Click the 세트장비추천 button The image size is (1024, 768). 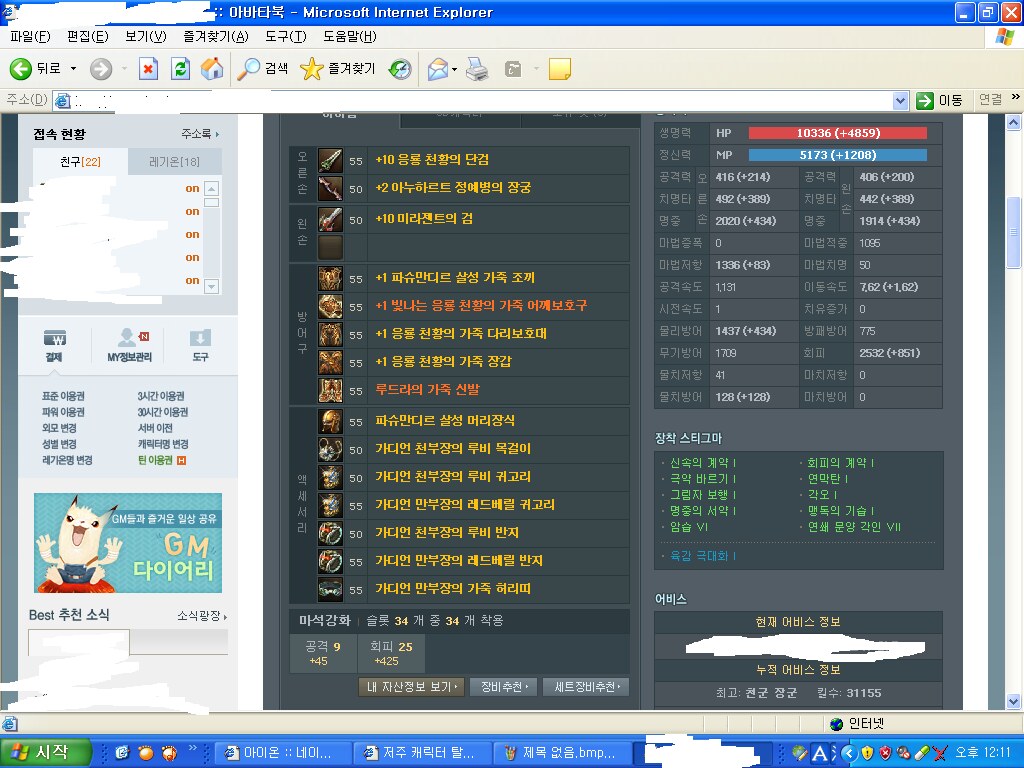tap(591, 687)
